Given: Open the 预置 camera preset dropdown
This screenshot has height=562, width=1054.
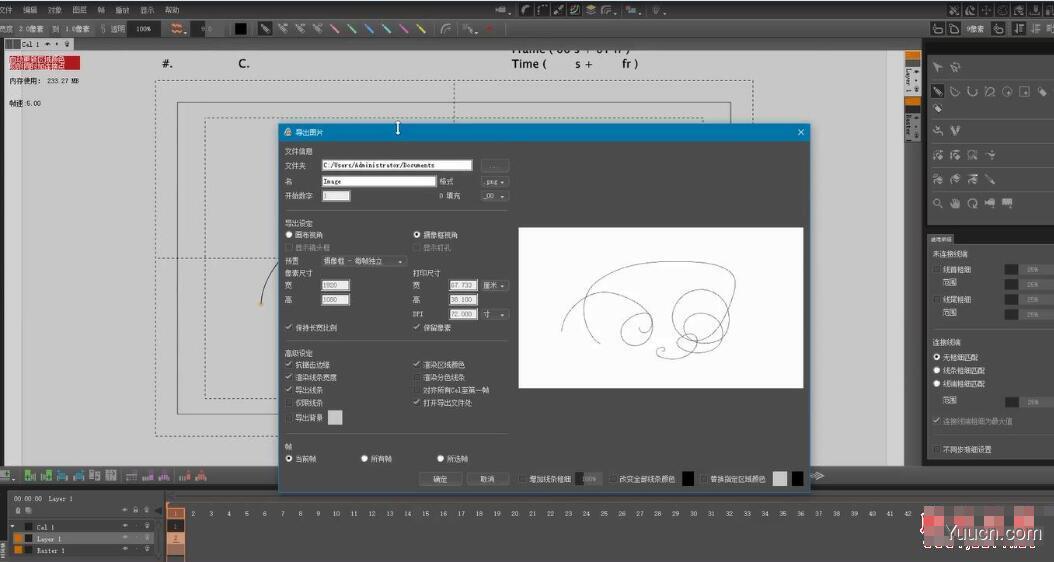Looking at the screenshot, I should pos(364,261).
